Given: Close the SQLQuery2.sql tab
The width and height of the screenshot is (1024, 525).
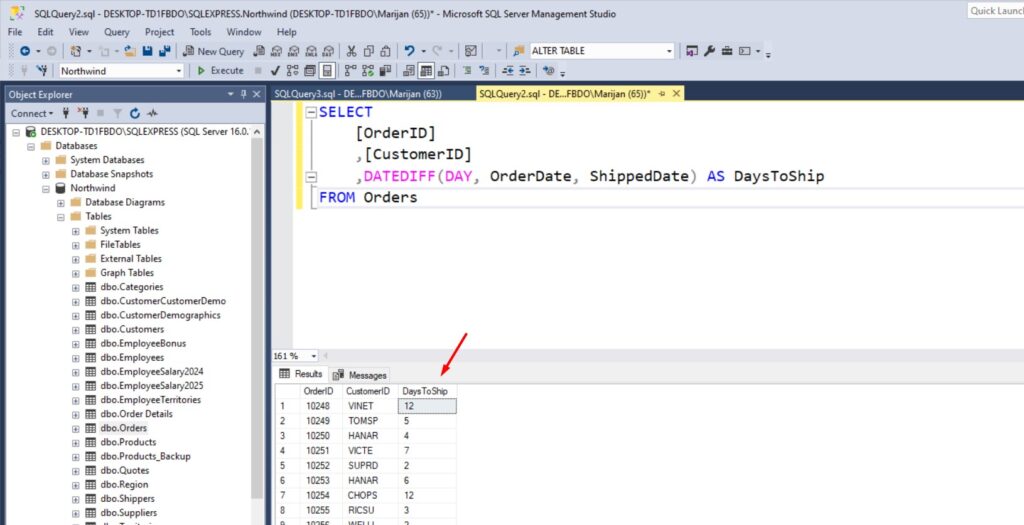Looking at the screenshot, I should click(676, 94).
